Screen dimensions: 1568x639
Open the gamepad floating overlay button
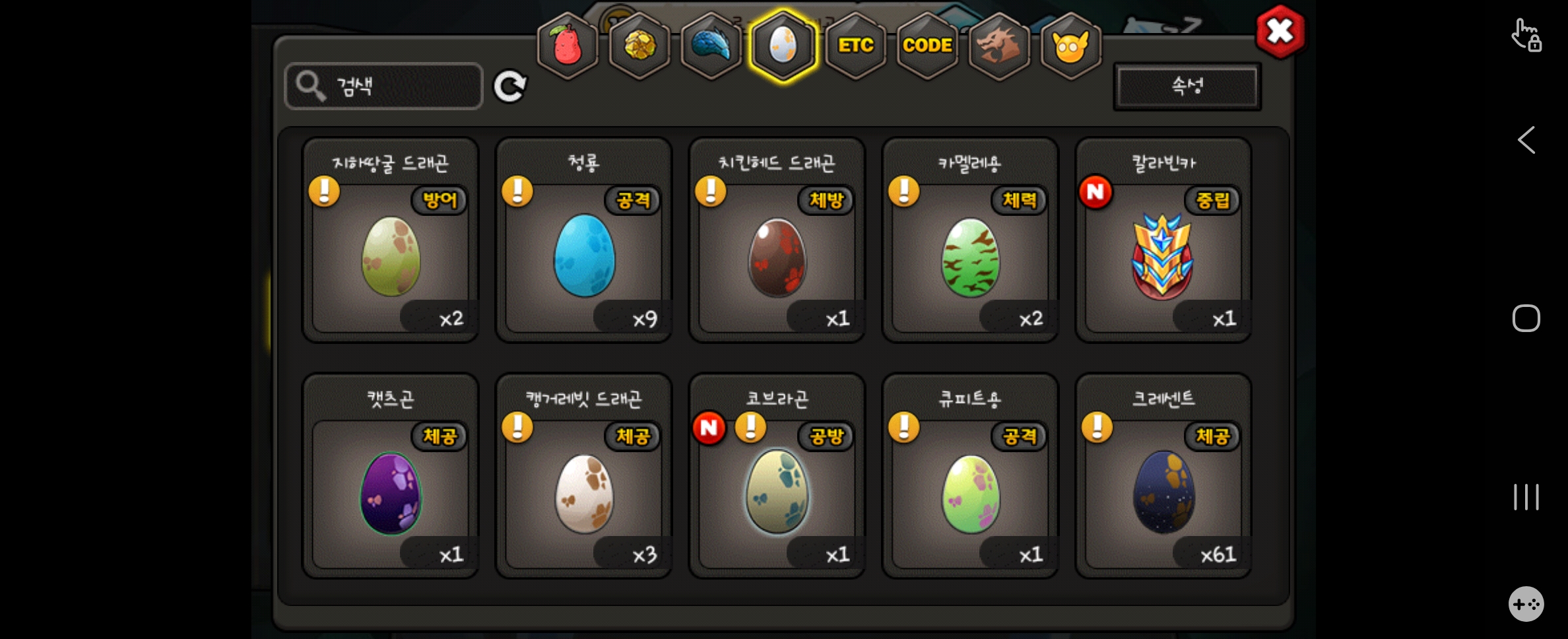pos(1526,603)
